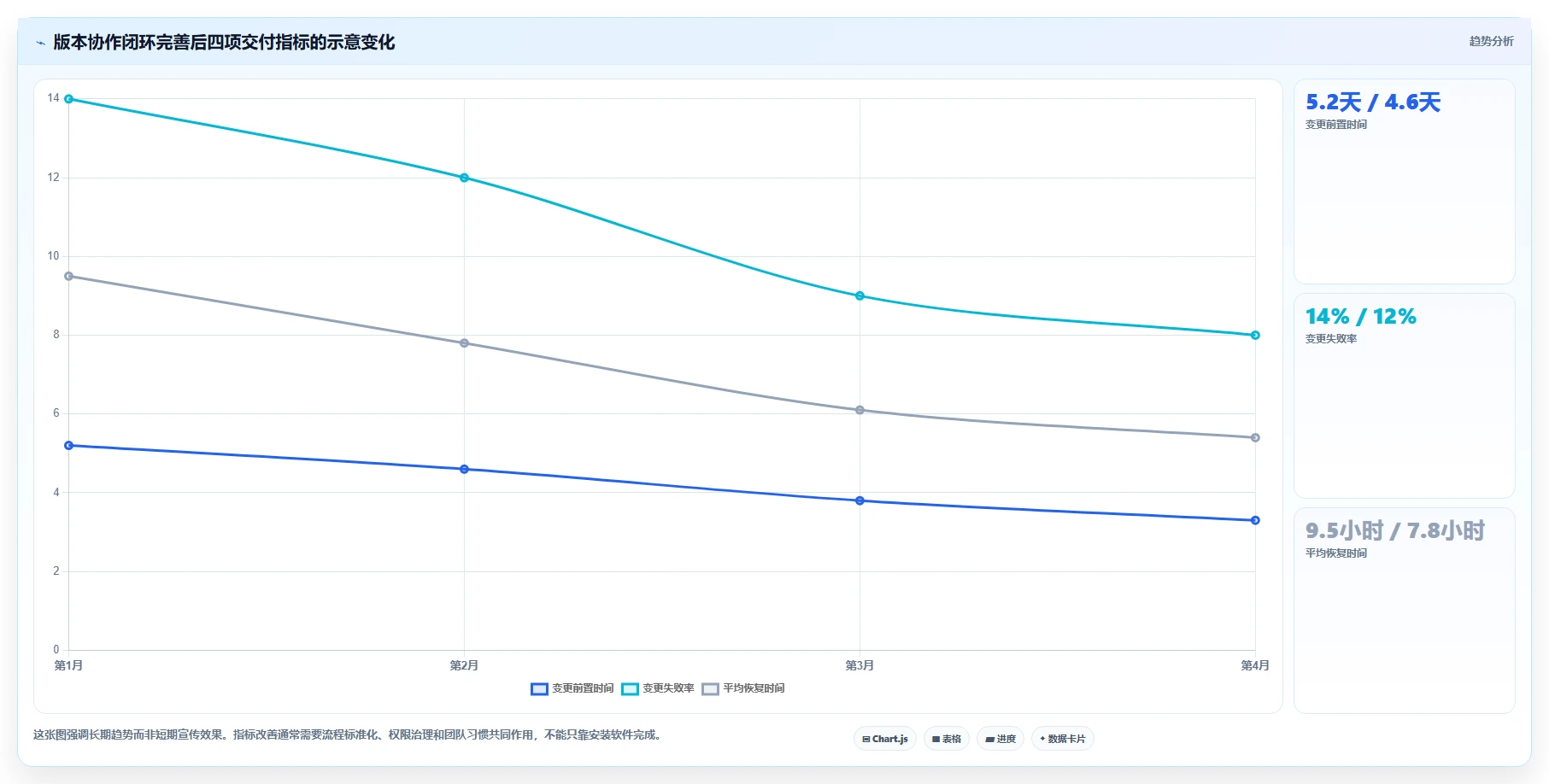
Task: Click the chart title 版本协作闭环完善后四项交付指标的示意变化
Action: tap(224, 43)
